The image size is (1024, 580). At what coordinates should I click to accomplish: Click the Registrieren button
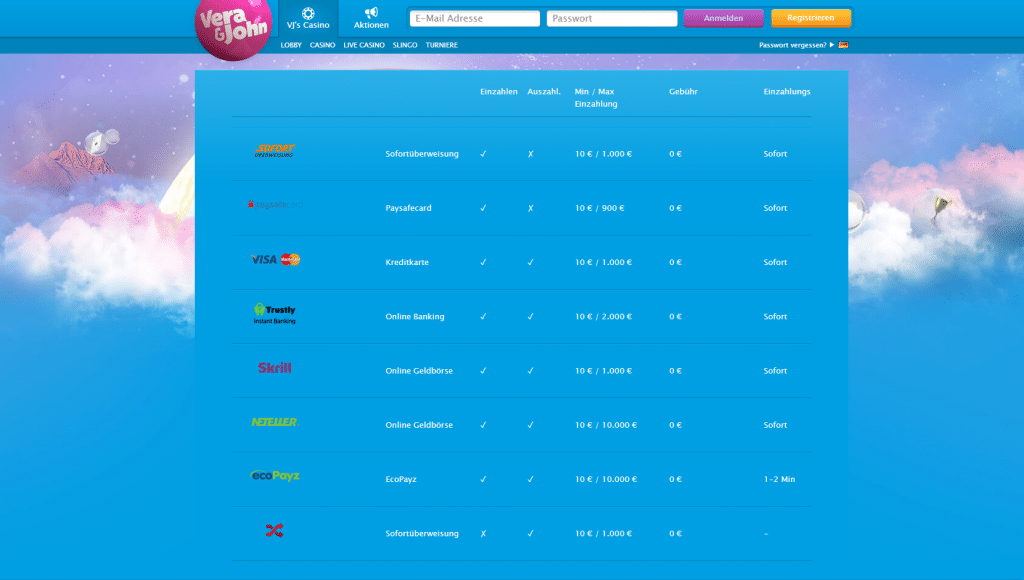coord(810,18)
